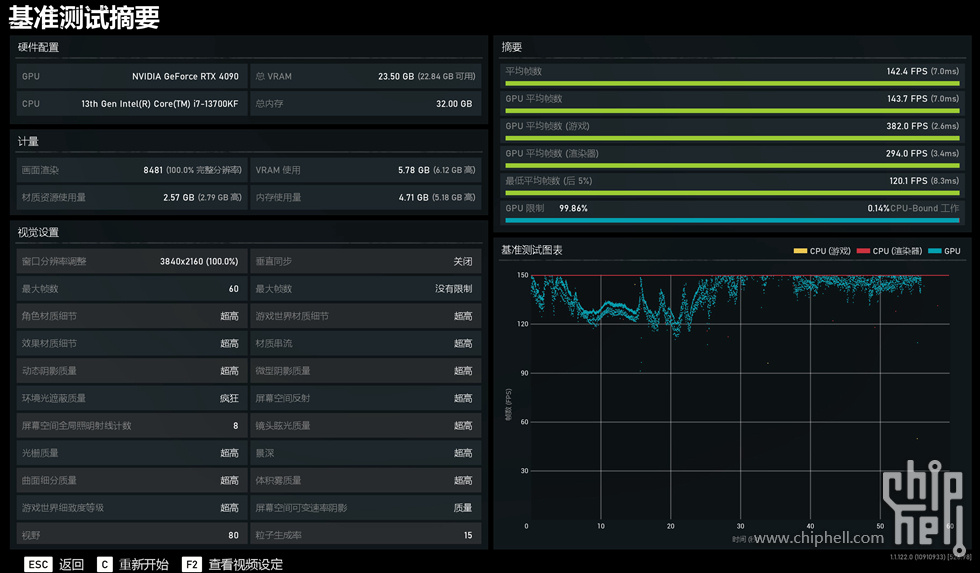This screenshot has width=980, height=573.
Task: Select the 环境光遮蔽质量 row set to 疯狂
Action: coord(130,398)
